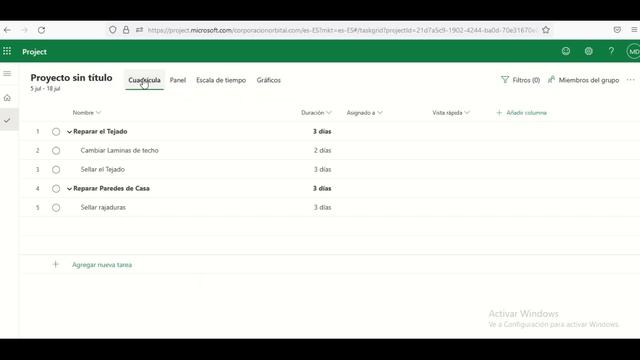Toggle the left navigation hamburger menu
This screenshot has height=360, width=640.
[7, 73]
